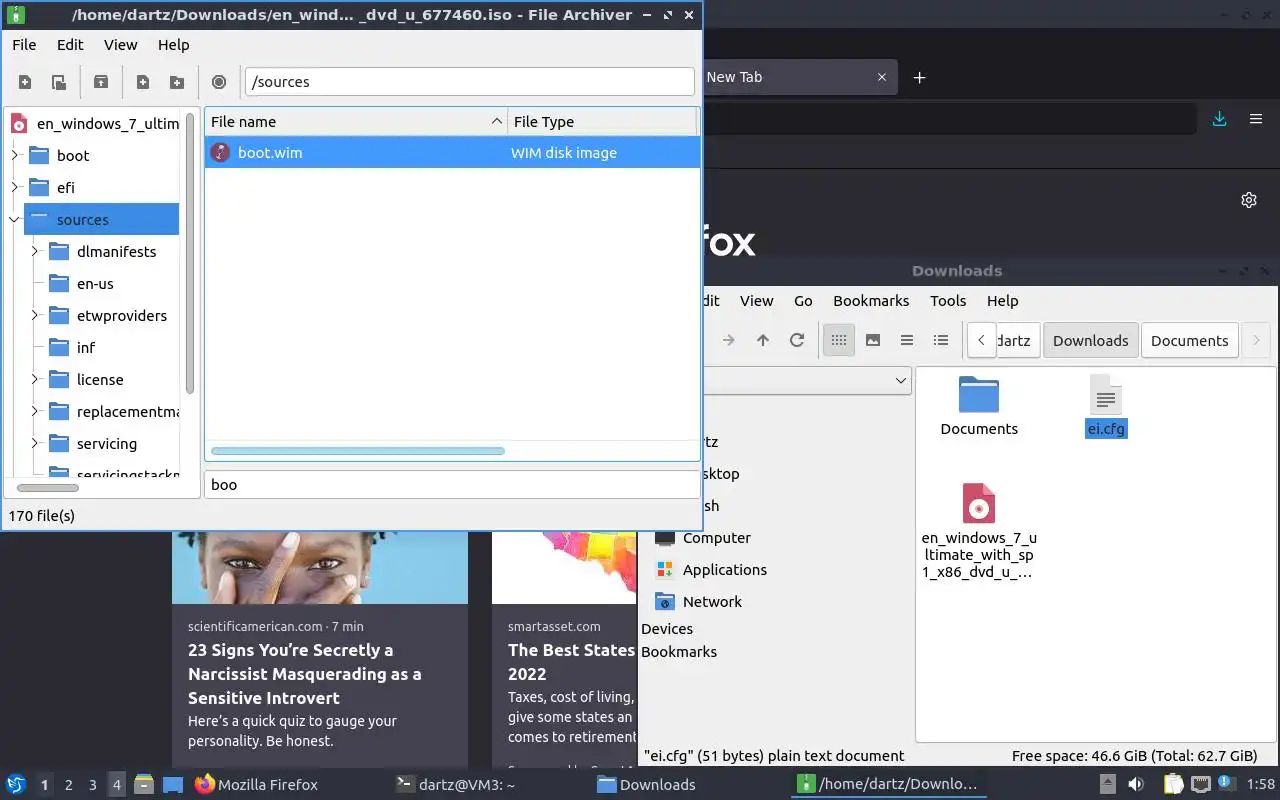Expand the dlmanifests folder node

(35, 251)
